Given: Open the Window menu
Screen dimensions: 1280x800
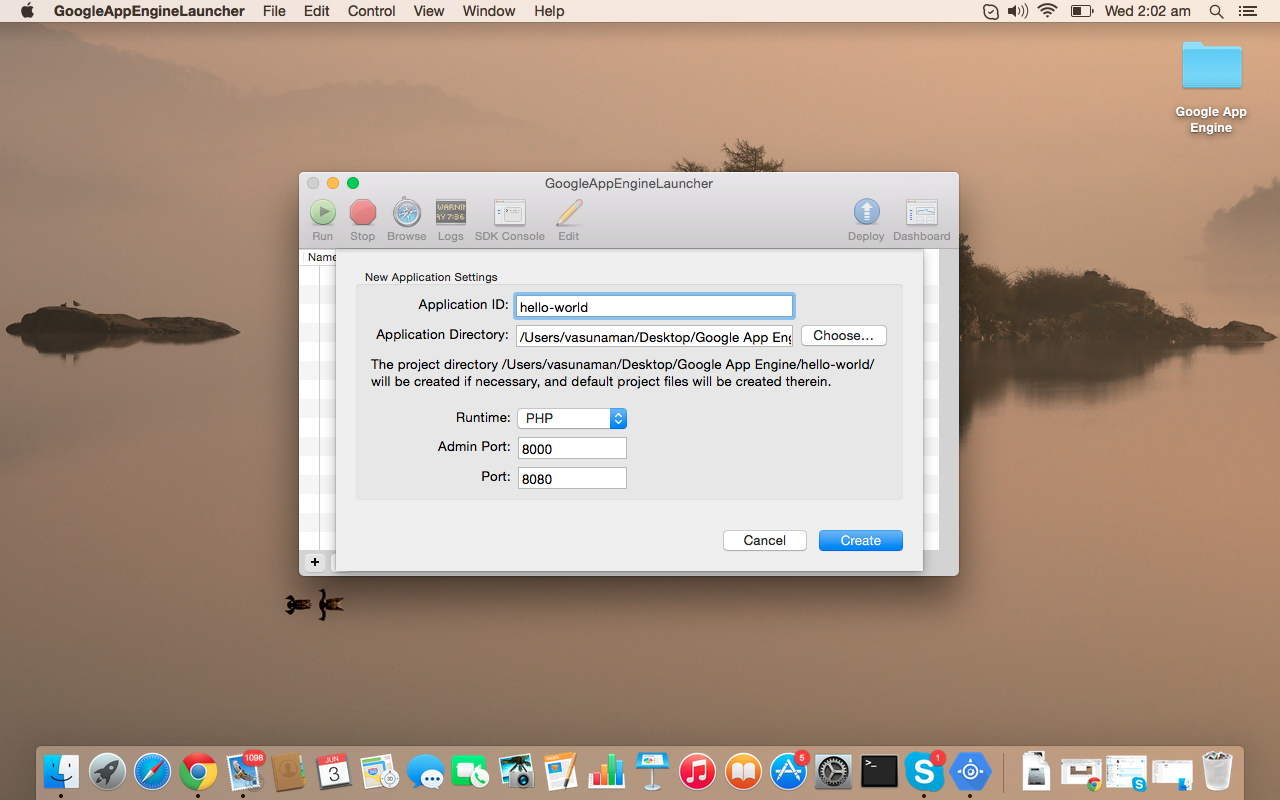Looking at the screenshot, I should point(489,11).
